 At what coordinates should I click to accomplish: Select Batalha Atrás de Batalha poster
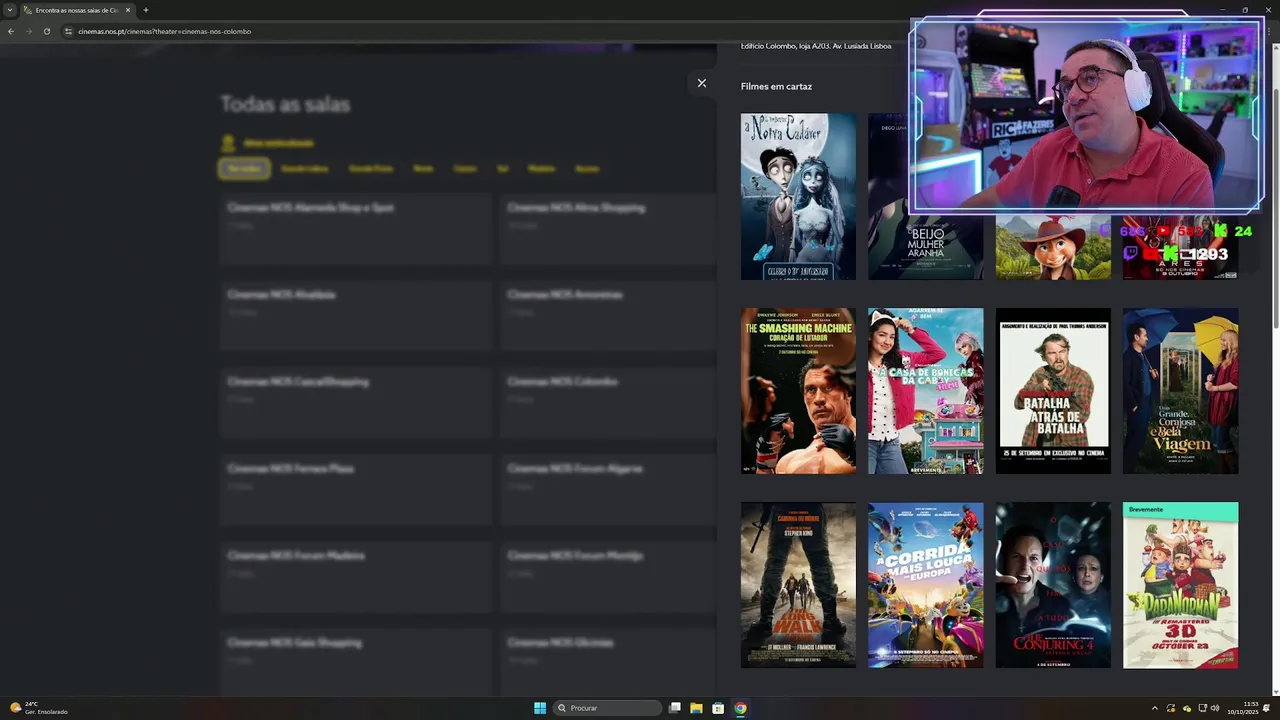pos(1053,391)
